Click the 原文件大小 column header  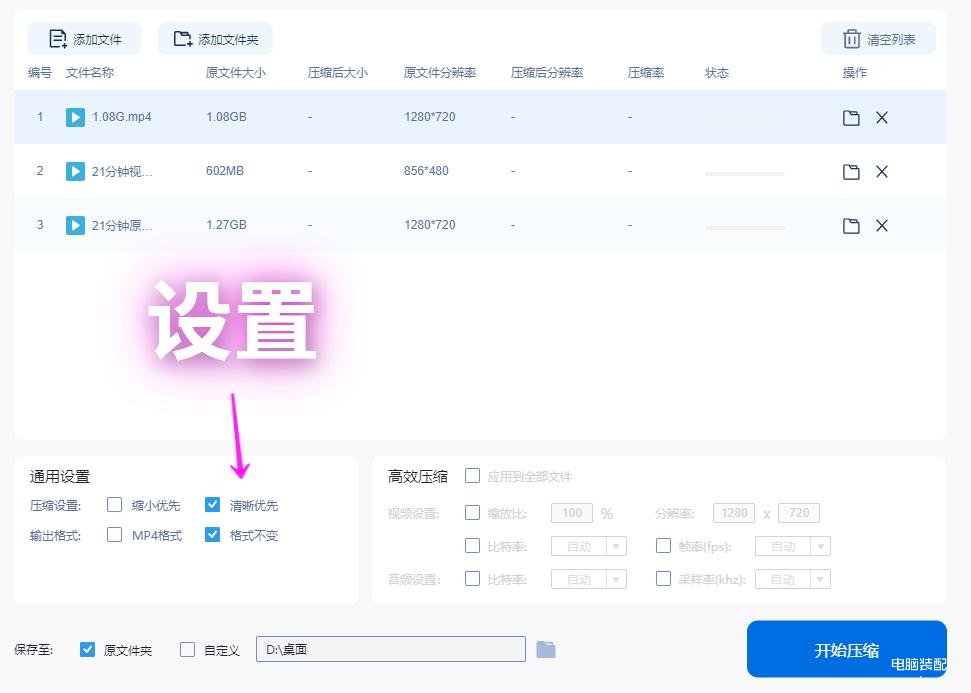[x=236, y=72]
